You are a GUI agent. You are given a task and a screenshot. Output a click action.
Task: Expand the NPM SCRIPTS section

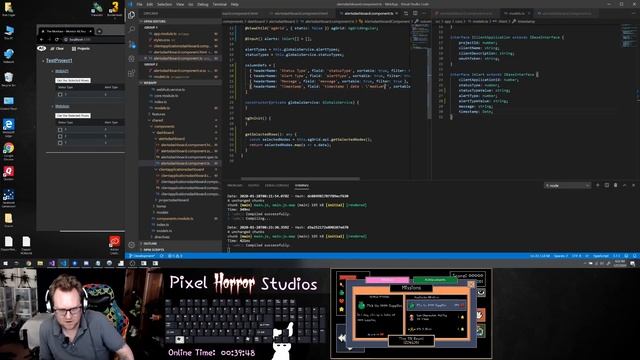[x=180, y=249]
